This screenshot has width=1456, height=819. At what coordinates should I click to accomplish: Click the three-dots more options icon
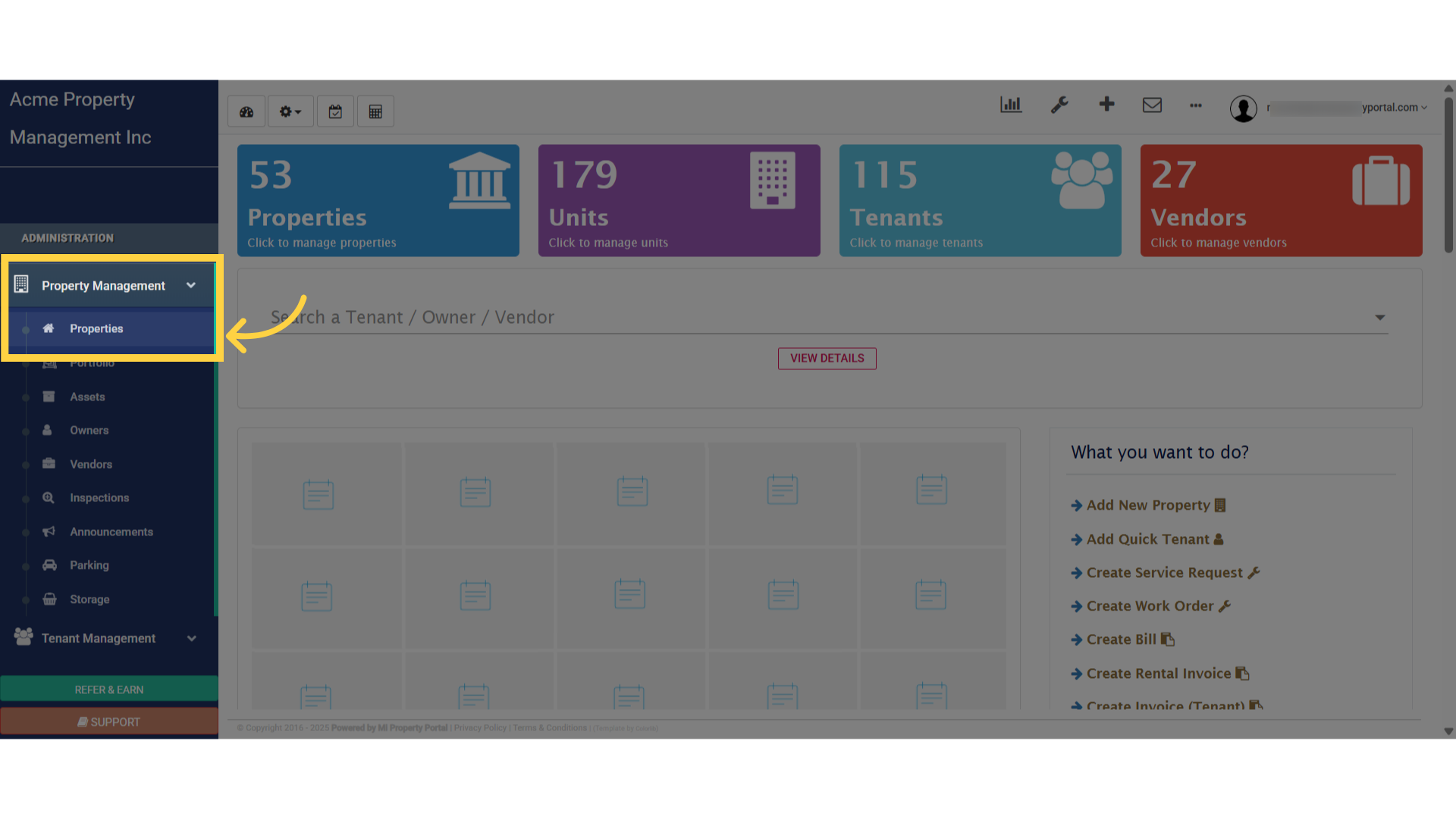tap(1196, 105)
